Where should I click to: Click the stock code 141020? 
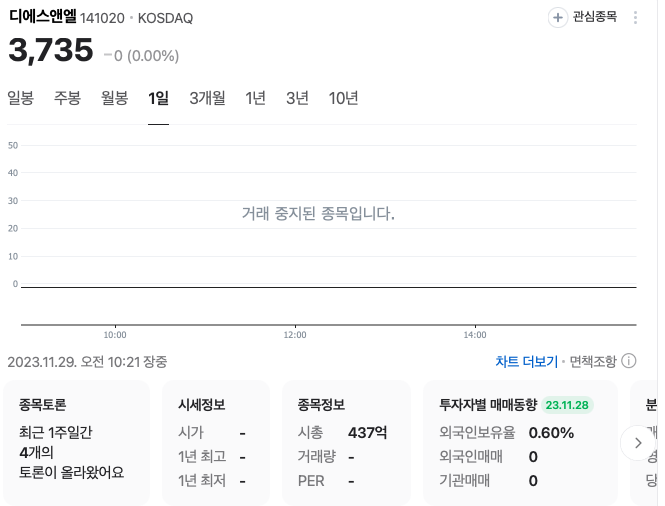(102, 18)
